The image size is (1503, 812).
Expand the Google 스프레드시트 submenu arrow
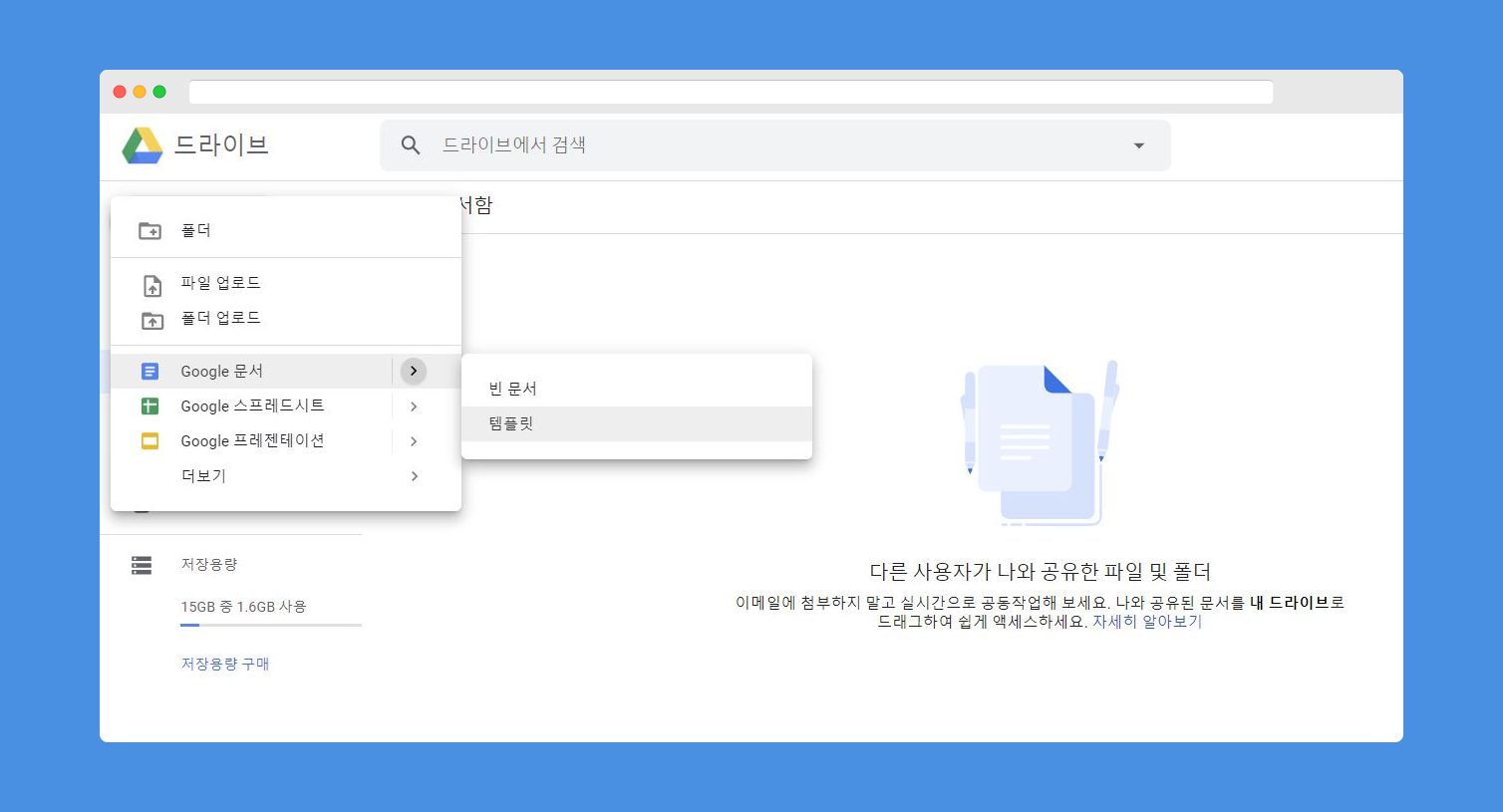pyautogui.click(x=414, y=406)
